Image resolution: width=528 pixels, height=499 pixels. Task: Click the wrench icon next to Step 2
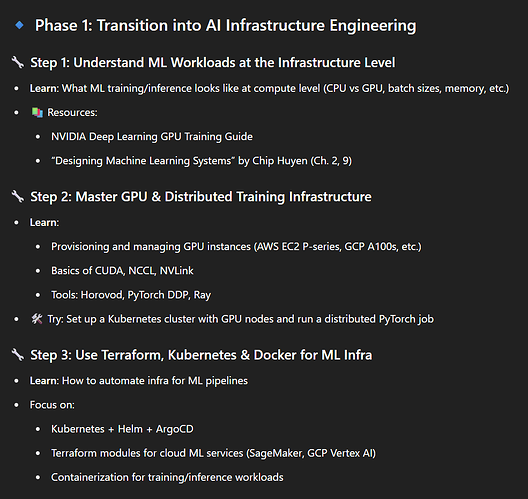[x=18, y=196]
